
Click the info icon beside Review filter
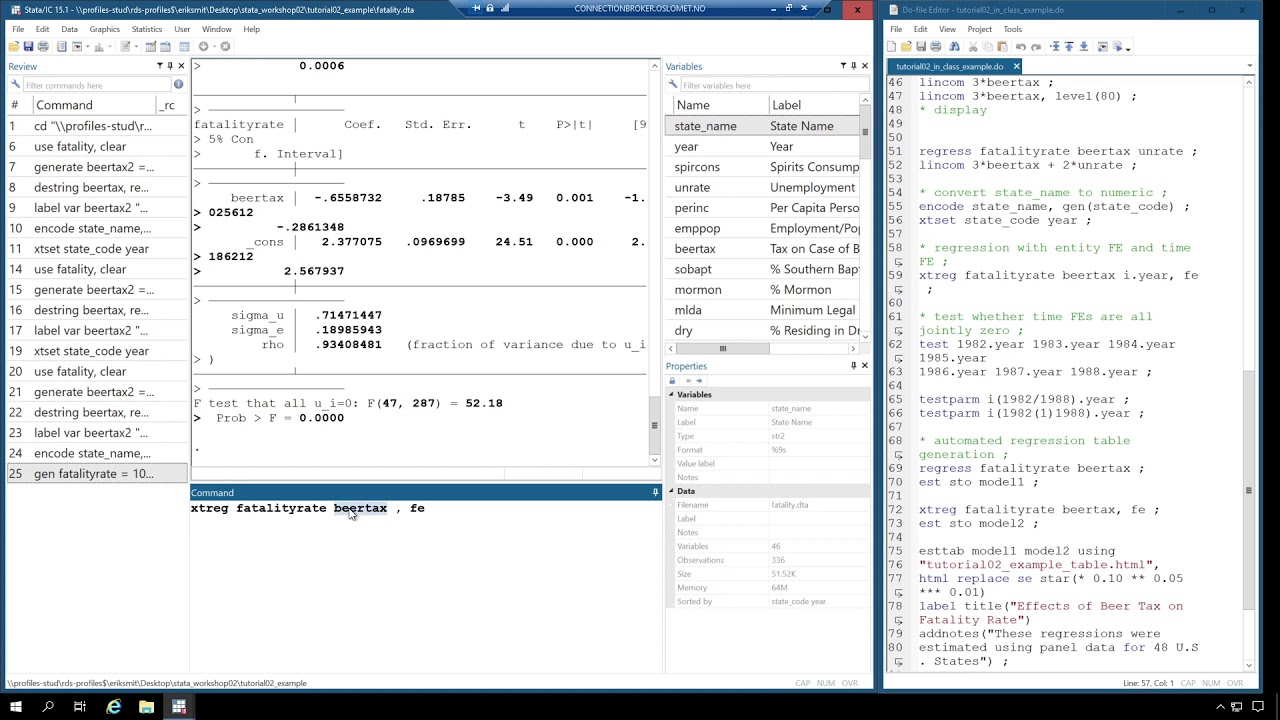click(178, 85)
